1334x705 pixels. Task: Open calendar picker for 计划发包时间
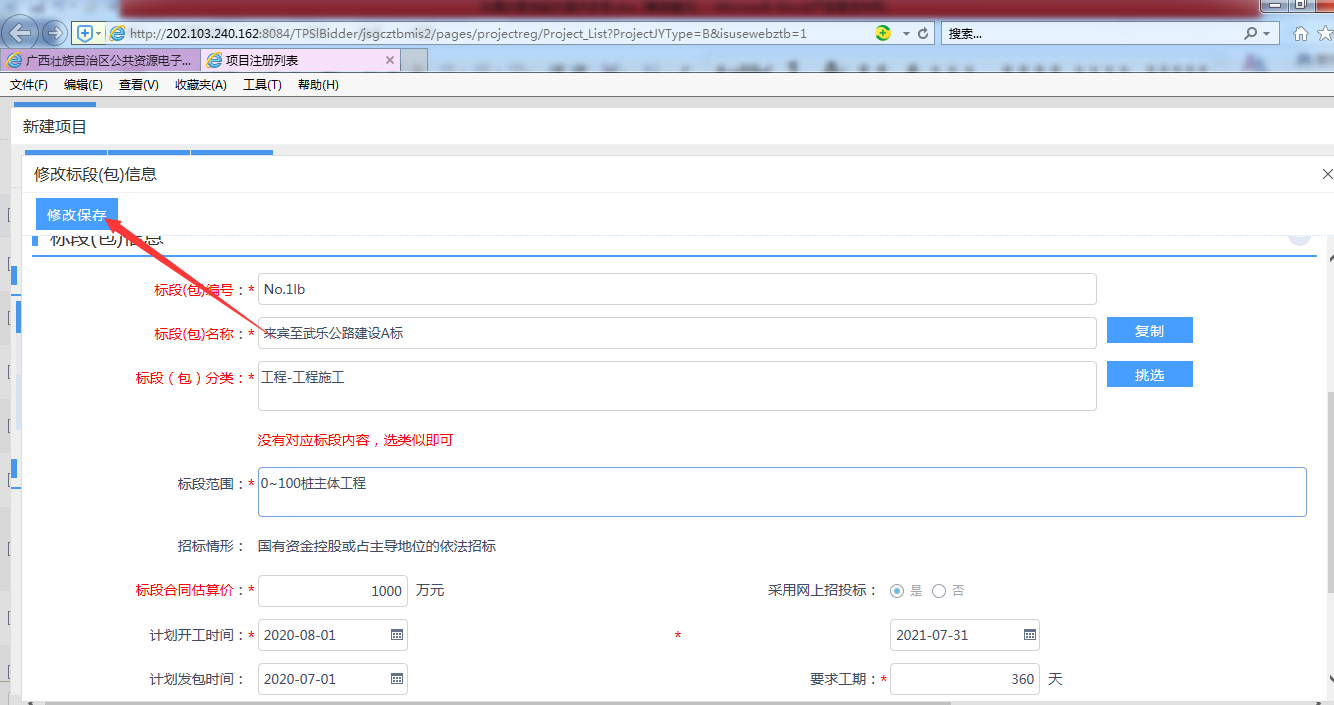point(396,679)
